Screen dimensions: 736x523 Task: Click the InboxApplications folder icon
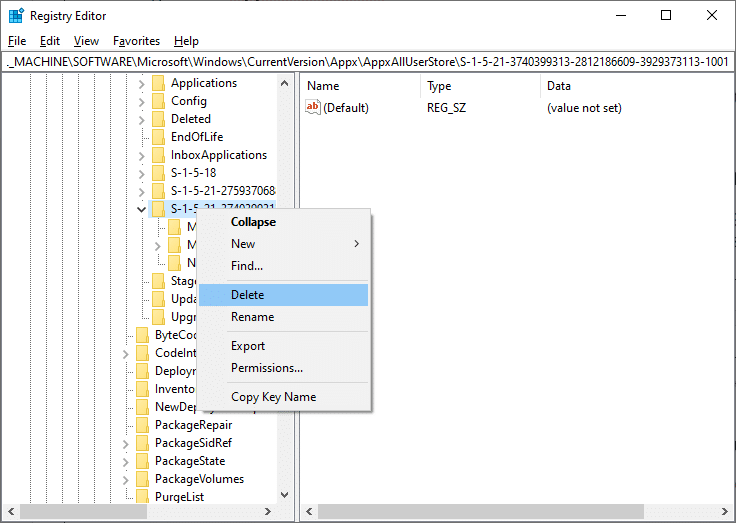coord(159,155)
